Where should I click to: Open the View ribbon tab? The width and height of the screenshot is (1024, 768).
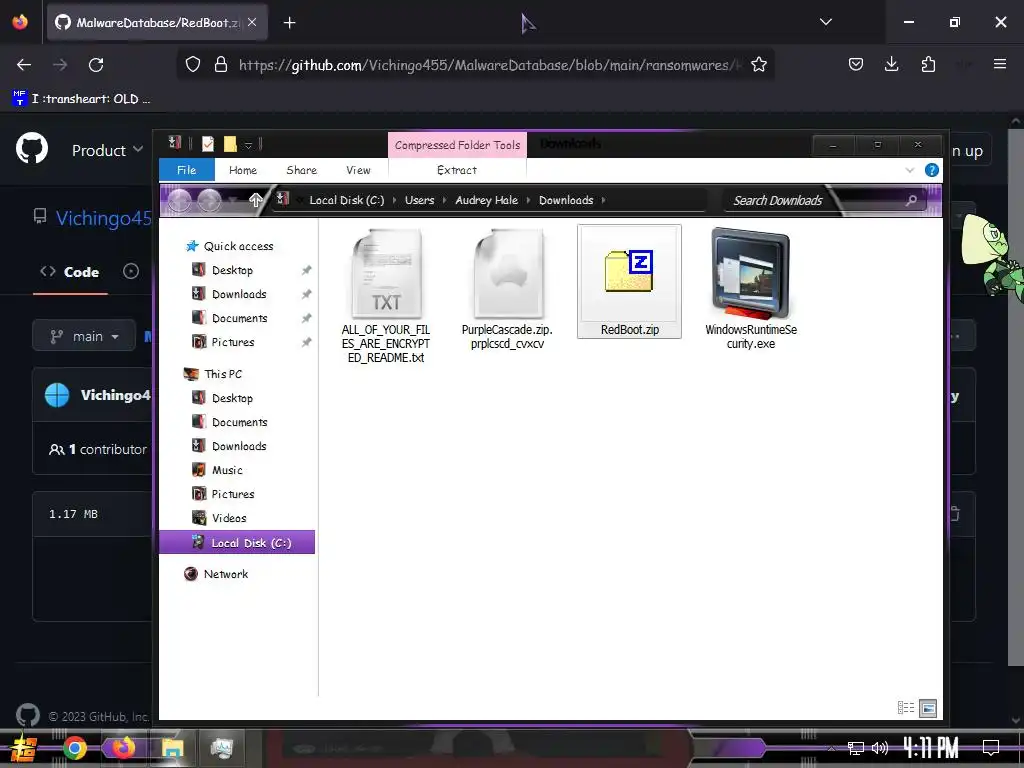(358, 170)
